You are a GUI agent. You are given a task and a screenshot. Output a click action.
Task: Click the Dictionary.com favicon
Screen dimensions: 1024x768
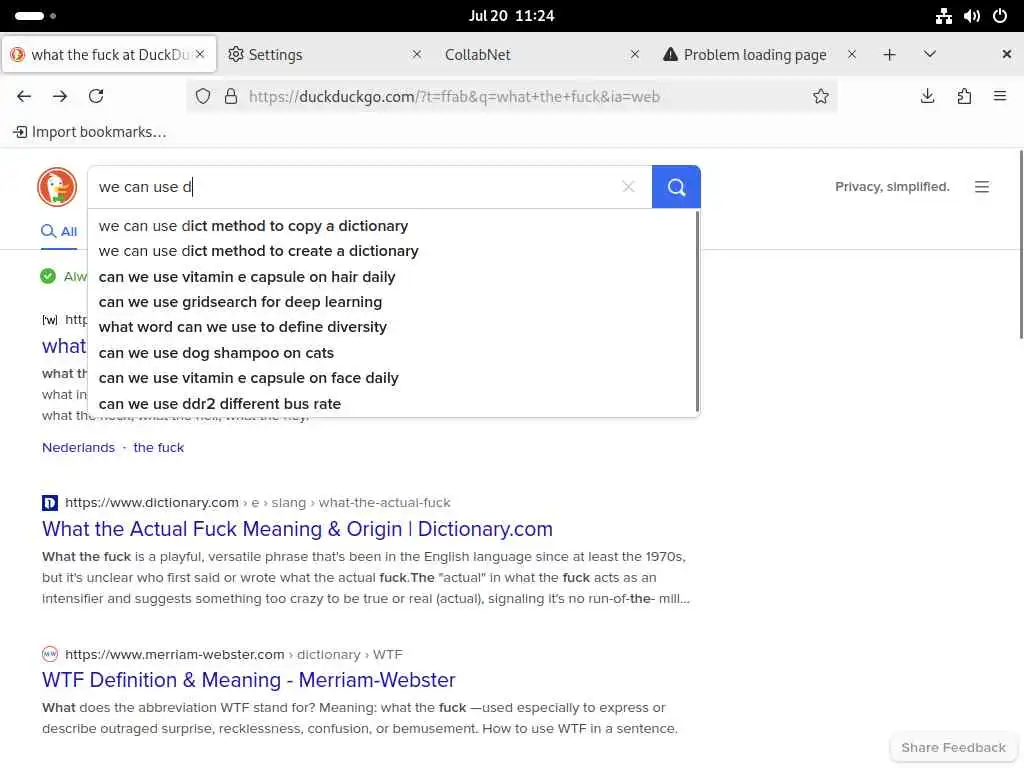pyautogui.click(x=50, y=503)
